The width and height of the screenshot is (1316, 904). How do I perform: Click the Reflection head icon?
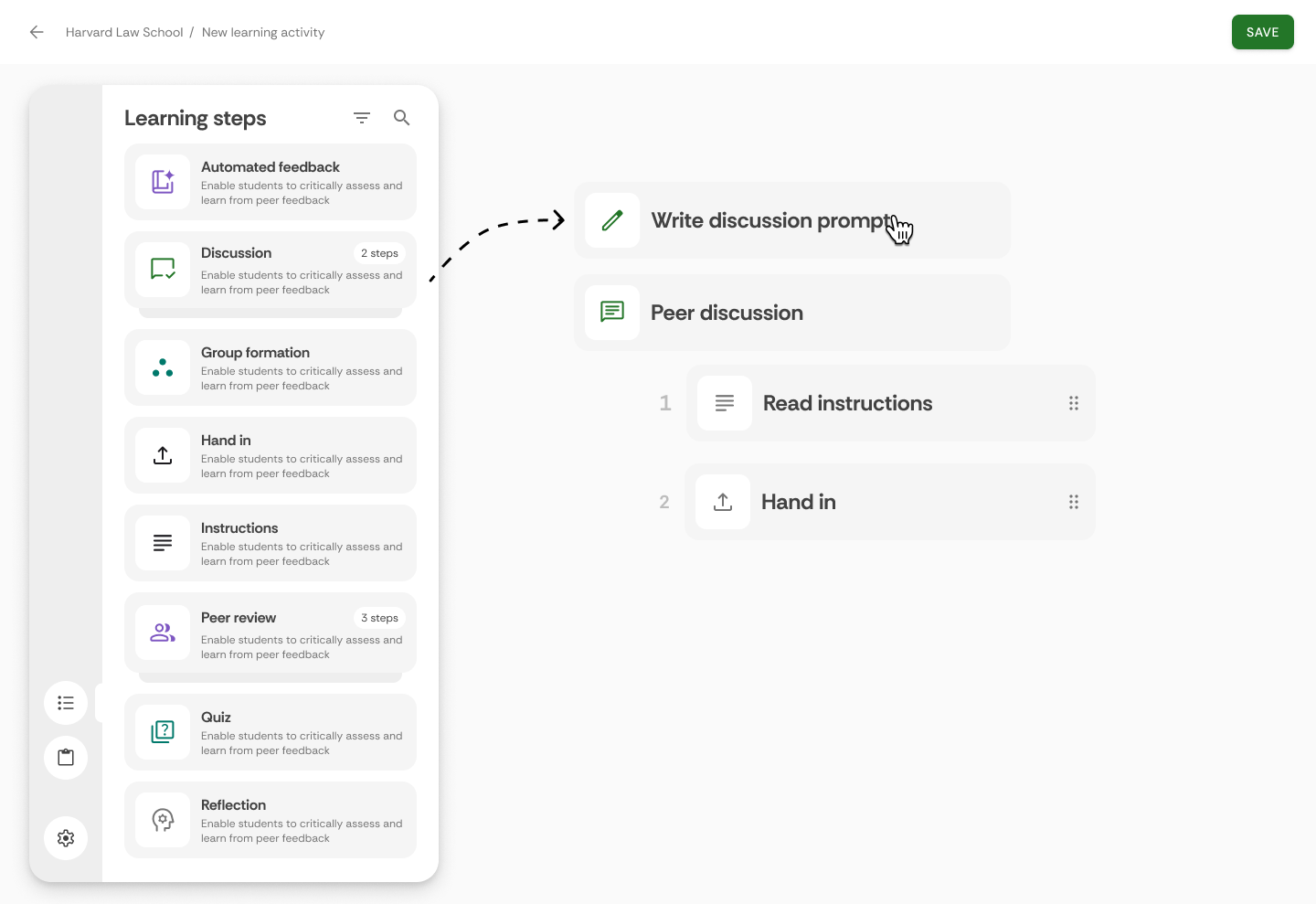163,820
